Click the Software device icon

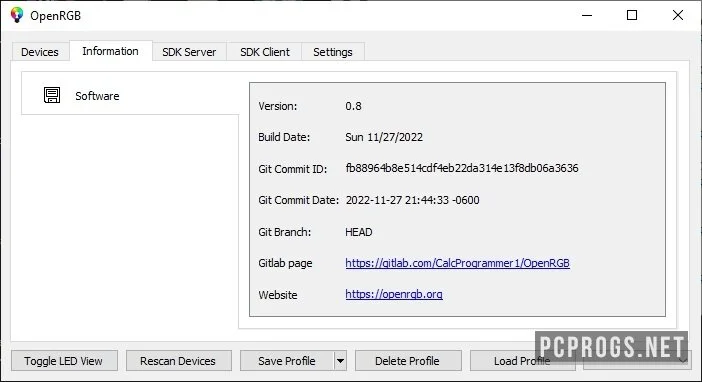[x=52, y=95]
